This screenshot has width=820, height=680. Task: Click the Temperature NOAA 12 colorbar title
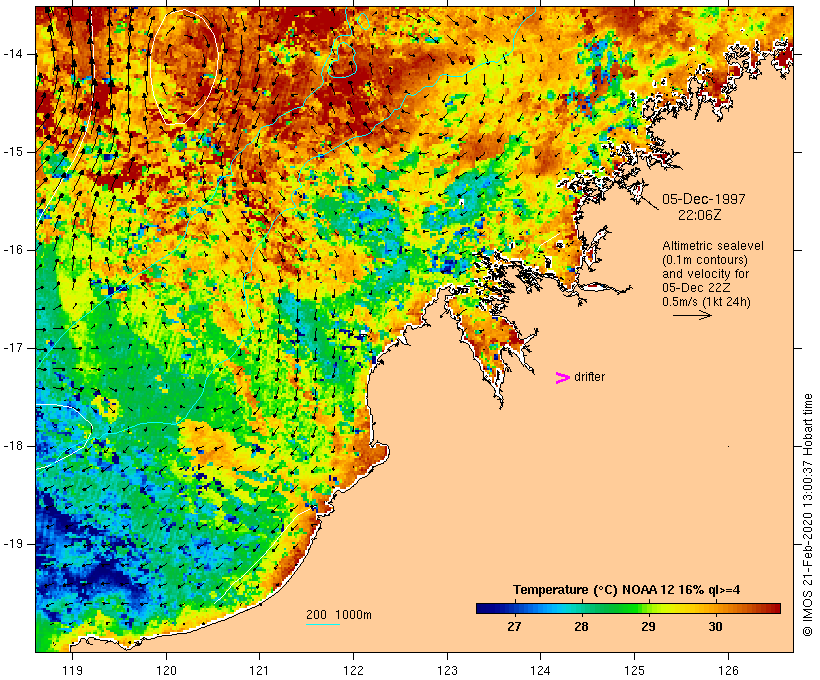627,590
